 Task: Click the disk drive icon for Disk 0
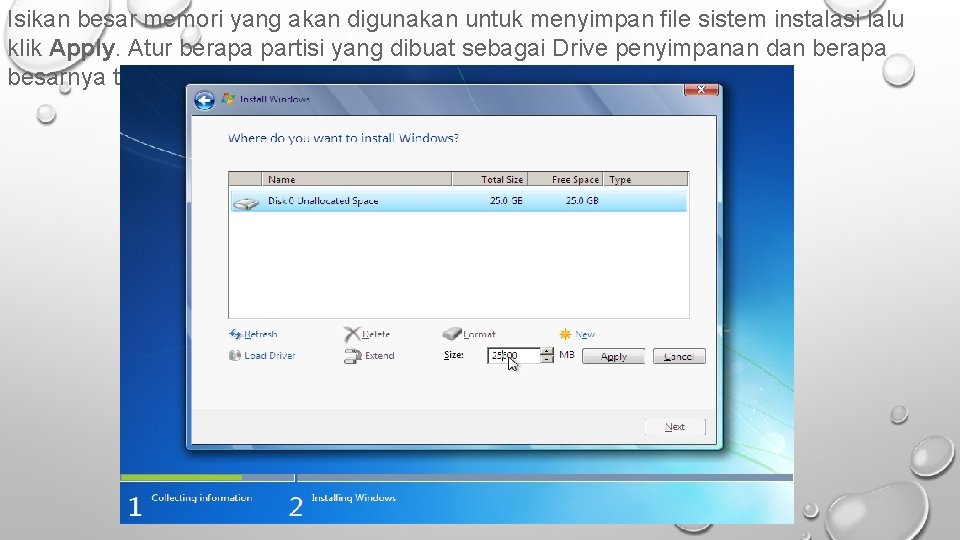click(x=246, y=203)
